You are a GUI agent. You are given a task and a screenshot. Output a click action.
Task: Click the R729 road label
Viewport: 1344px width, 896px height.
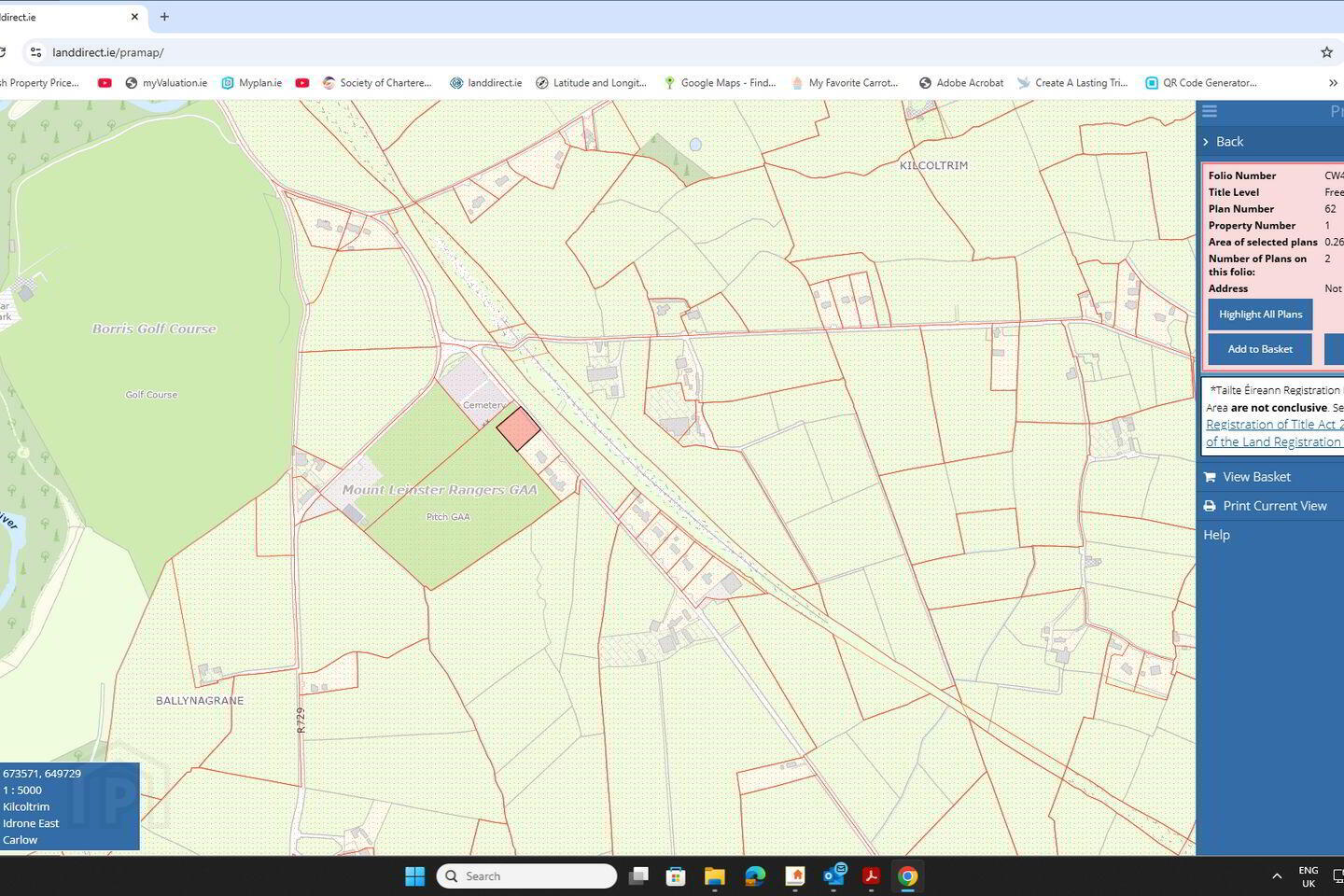pos(301,720)
